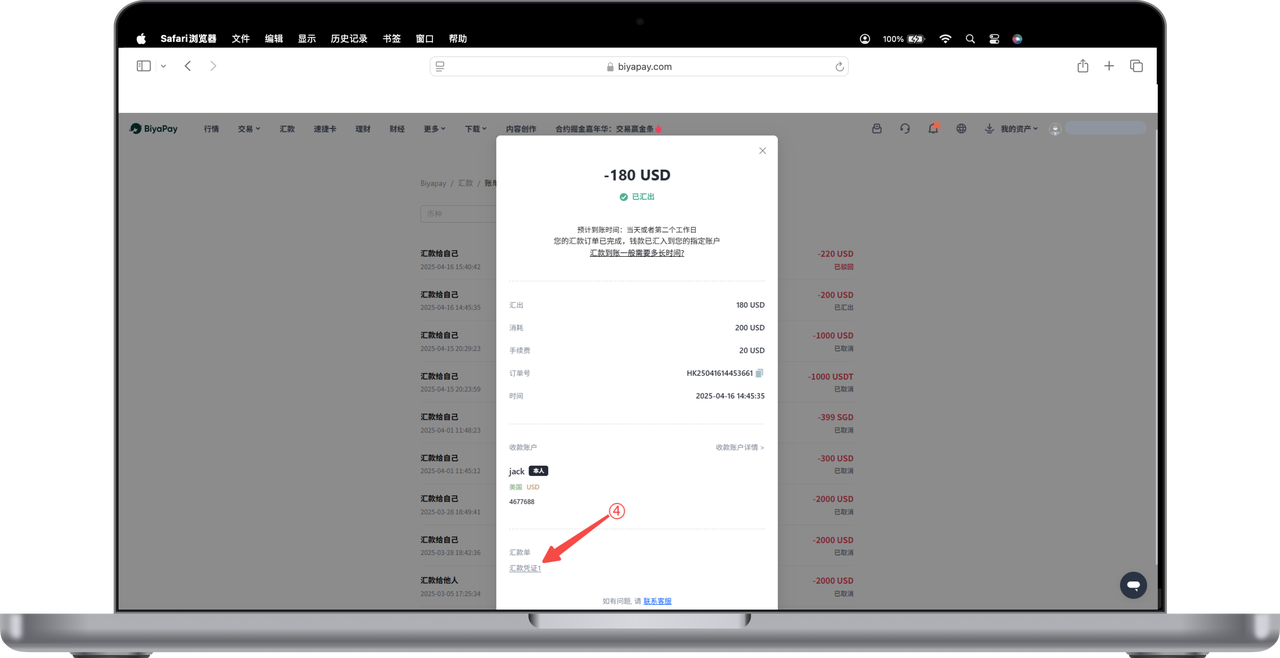This screenshot has height=658, width=1280.
Task: Open 汇款到账一般需要多长时间 help link
Action: 637,253
